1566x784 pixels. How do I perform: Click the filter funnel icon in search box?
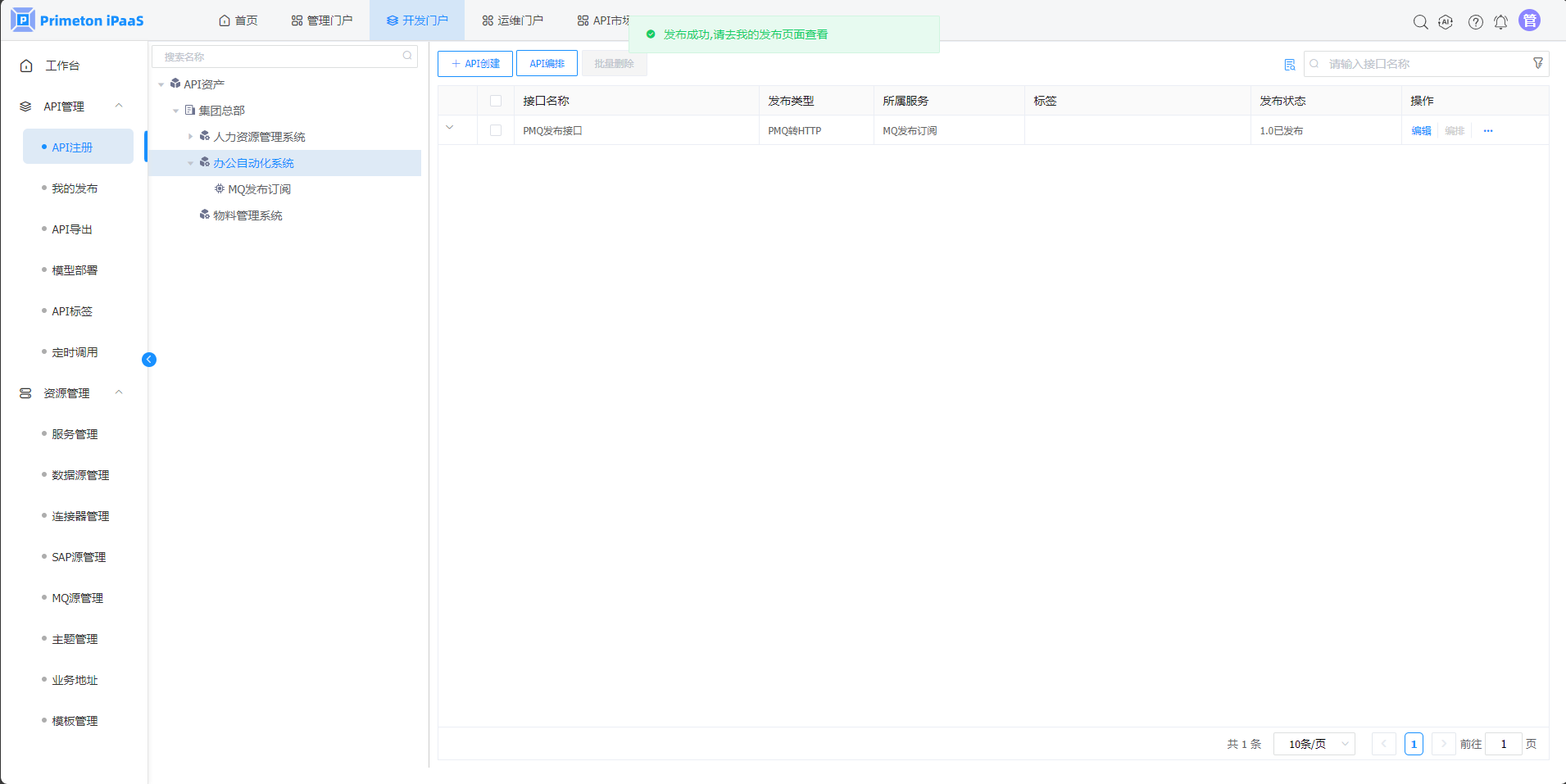(1537, 63)
